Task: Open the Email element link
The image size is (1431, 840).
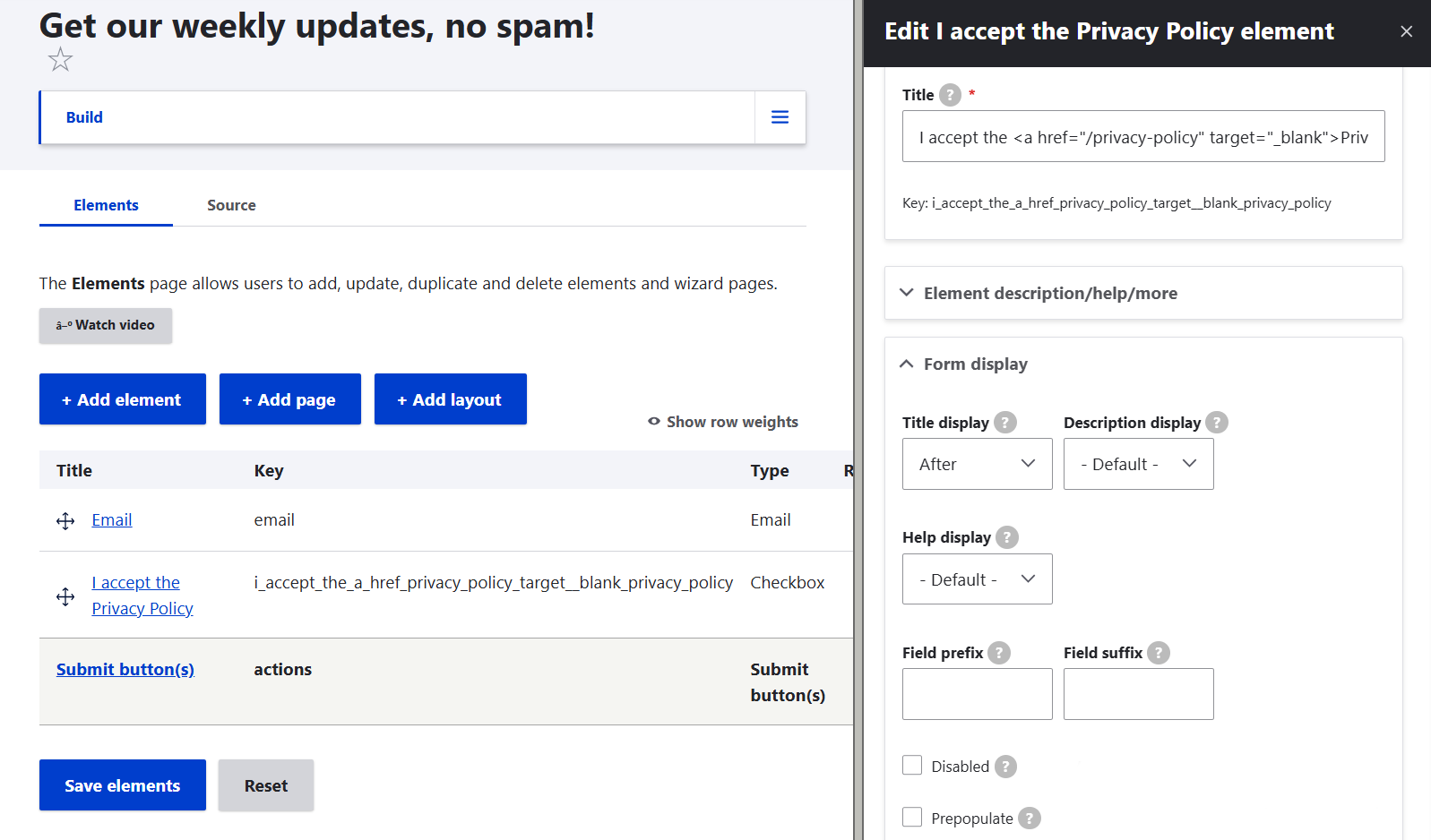Action: [x=112, y=520]
